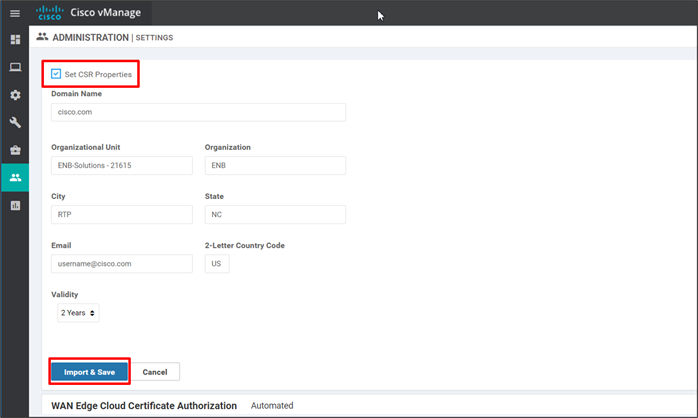Click the Administration header people icon

point(42,37)
